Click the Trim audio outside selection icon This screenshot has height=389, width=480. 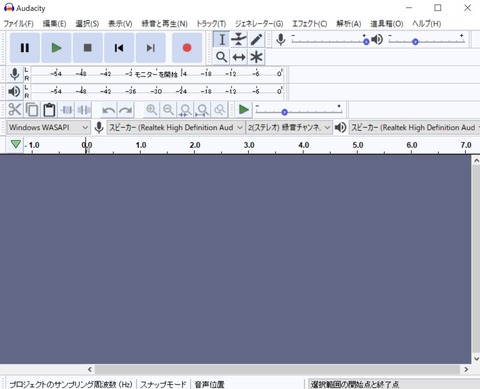coord(67,110)
